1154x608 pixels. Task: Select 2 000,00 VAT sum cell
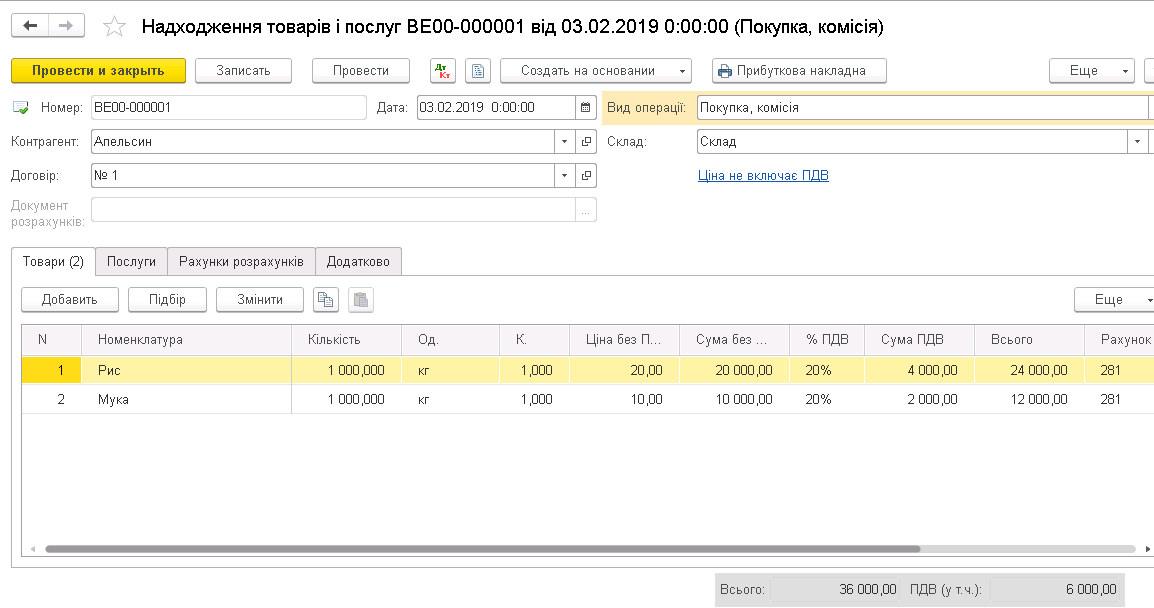pyautogui.click(x=919, y=399)
